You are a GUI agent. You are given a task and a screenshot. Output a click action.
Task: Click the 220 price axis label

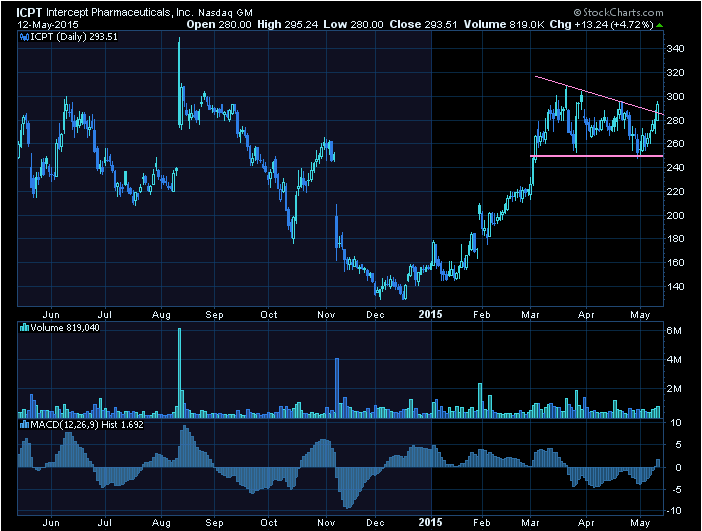(x=676, y=192)
